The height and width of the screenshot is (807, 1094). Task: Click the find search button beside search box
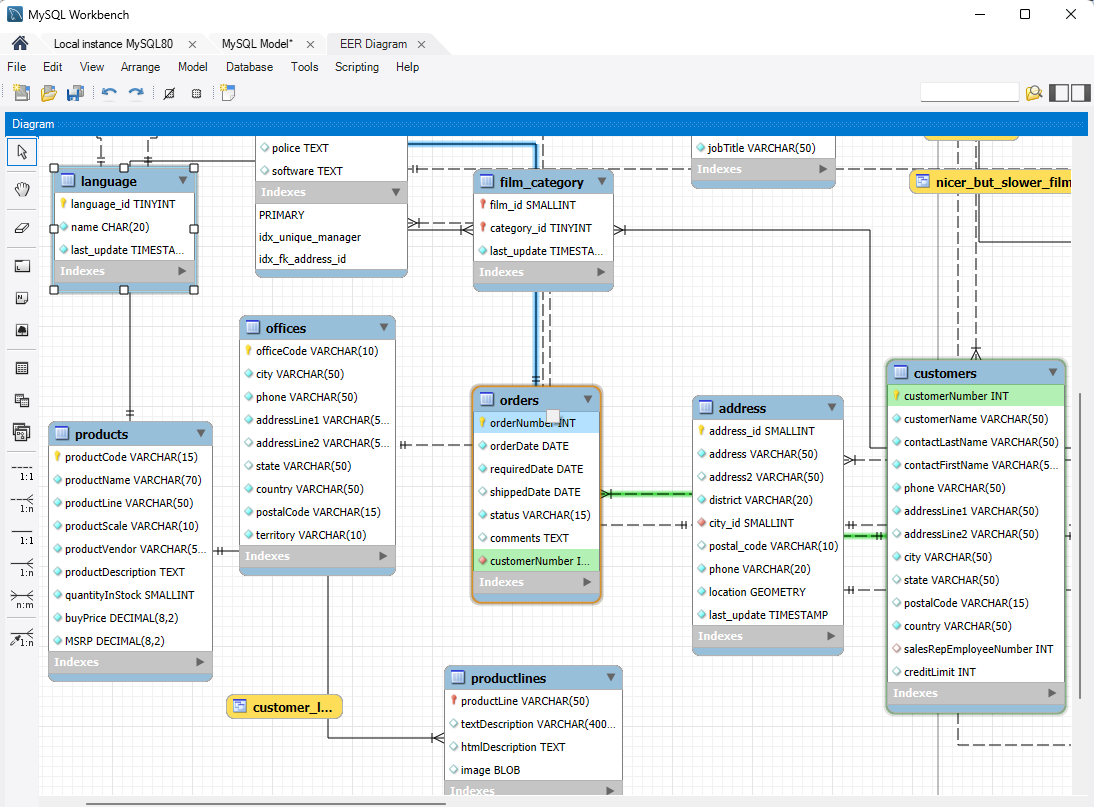click(1034, 93)
